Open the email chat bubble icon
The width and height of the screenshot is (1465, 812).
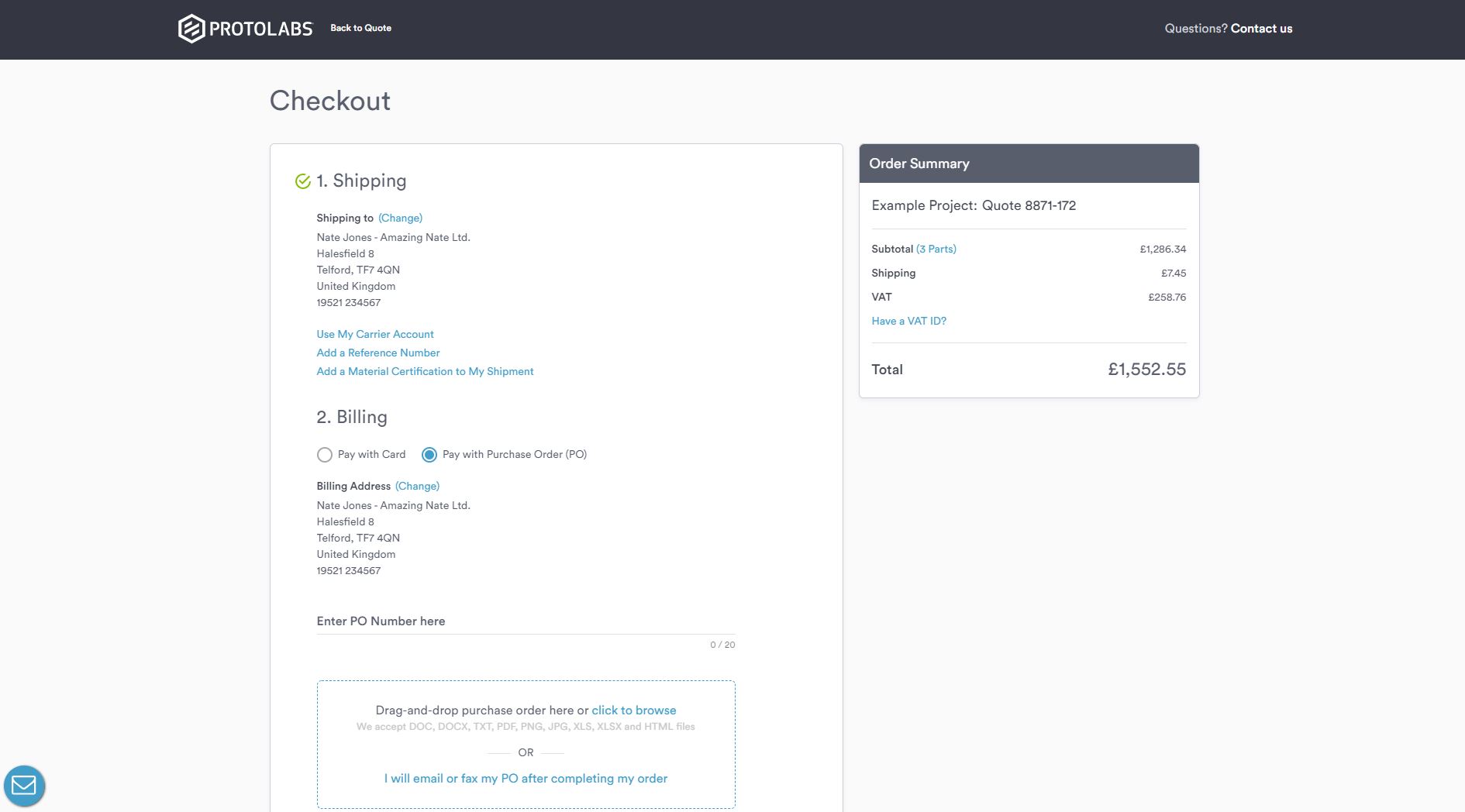pyautogui.click(x=24, y=786)
